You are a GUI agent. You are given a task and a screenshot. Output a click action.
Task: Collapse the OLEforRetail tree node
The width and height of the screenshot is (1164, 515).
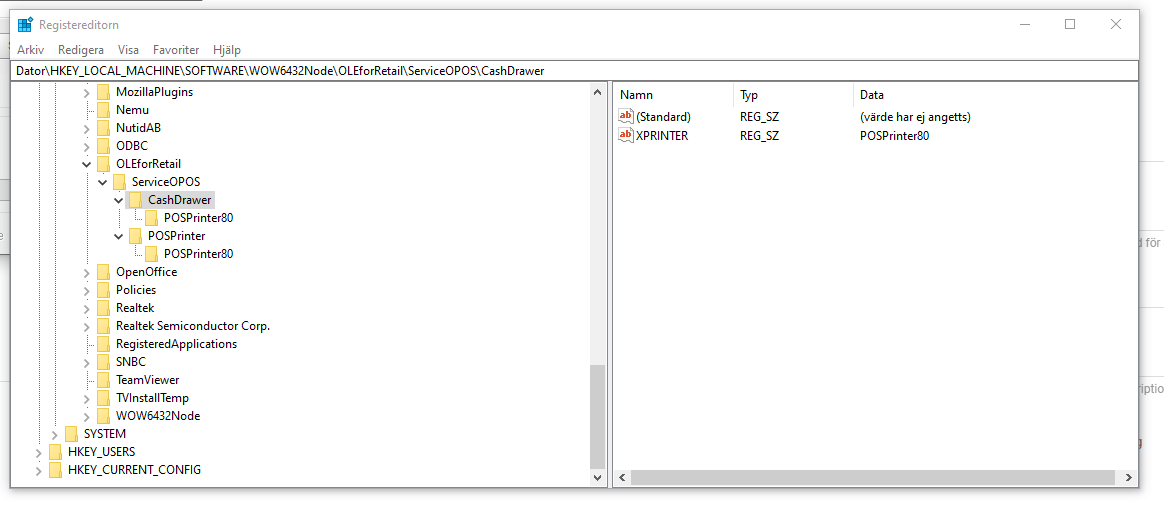(x=87, y=164)
